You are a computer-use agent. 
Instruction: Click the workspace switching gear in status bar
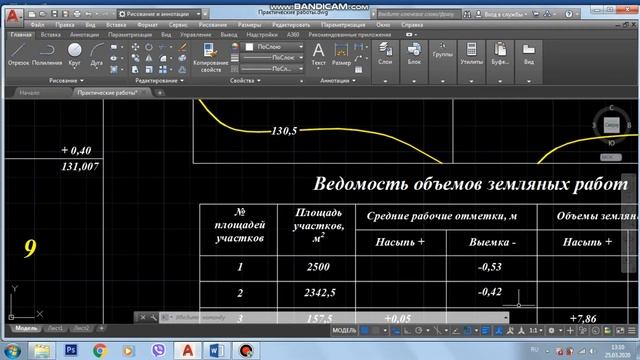click(551, 331)
